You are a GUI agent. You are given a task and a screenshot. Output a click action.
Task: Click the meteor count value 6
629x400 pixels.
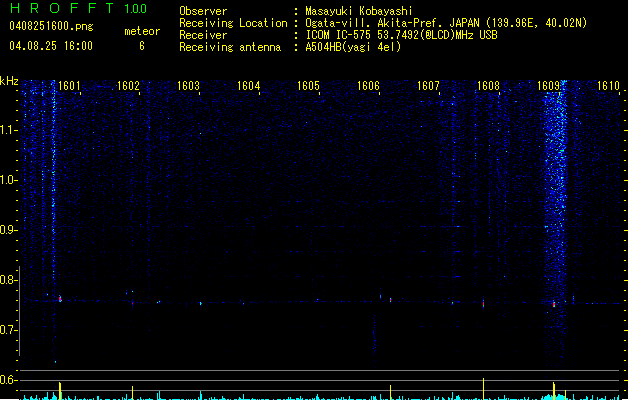(142, 46)
